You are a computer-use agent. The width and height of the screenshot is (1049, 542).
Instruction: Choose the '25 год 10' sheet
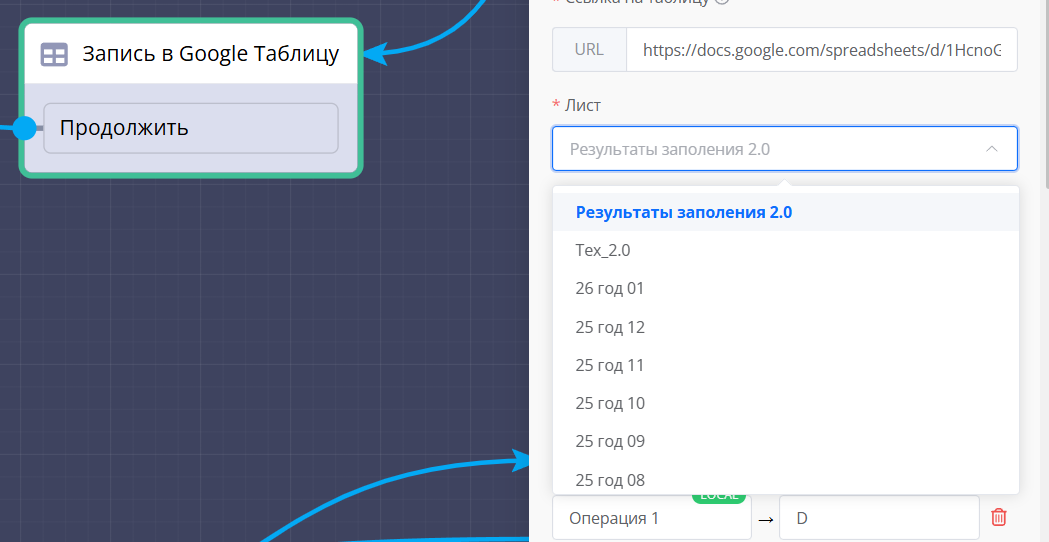coord(610,403)
